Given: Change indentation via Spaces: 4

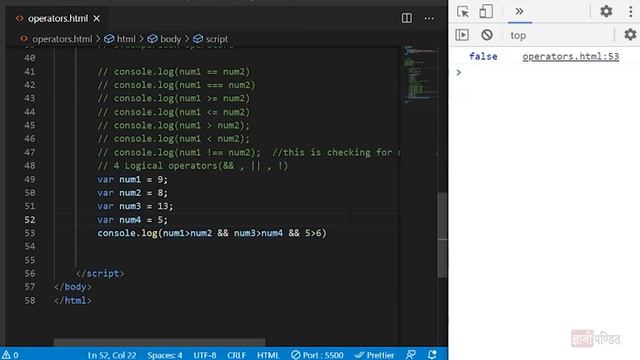Looking at the screenshot, I should pyautogui.click(x=165, y=355).
